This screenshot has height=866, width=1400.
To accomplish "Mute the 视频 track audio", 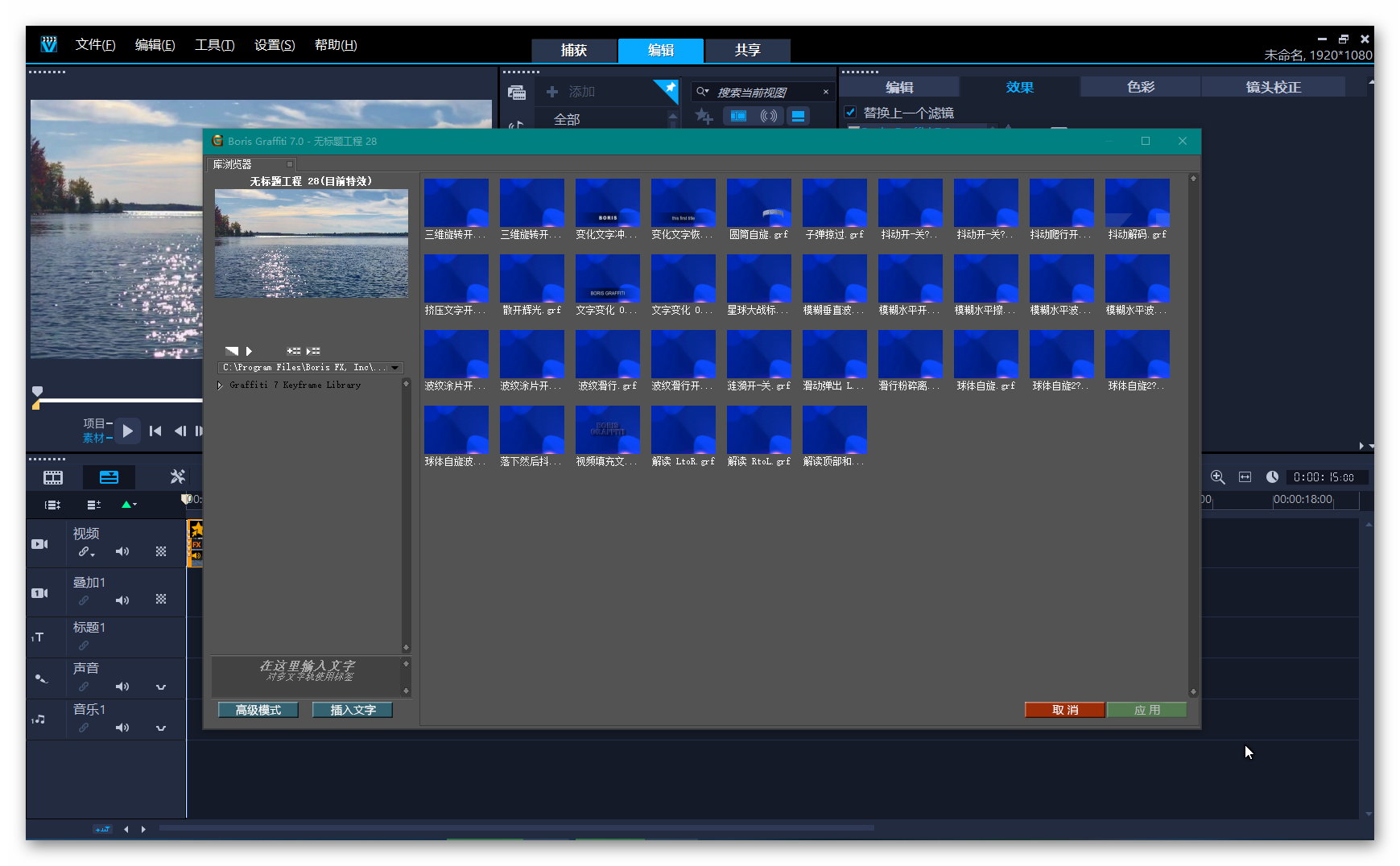I will coord(122,552).
